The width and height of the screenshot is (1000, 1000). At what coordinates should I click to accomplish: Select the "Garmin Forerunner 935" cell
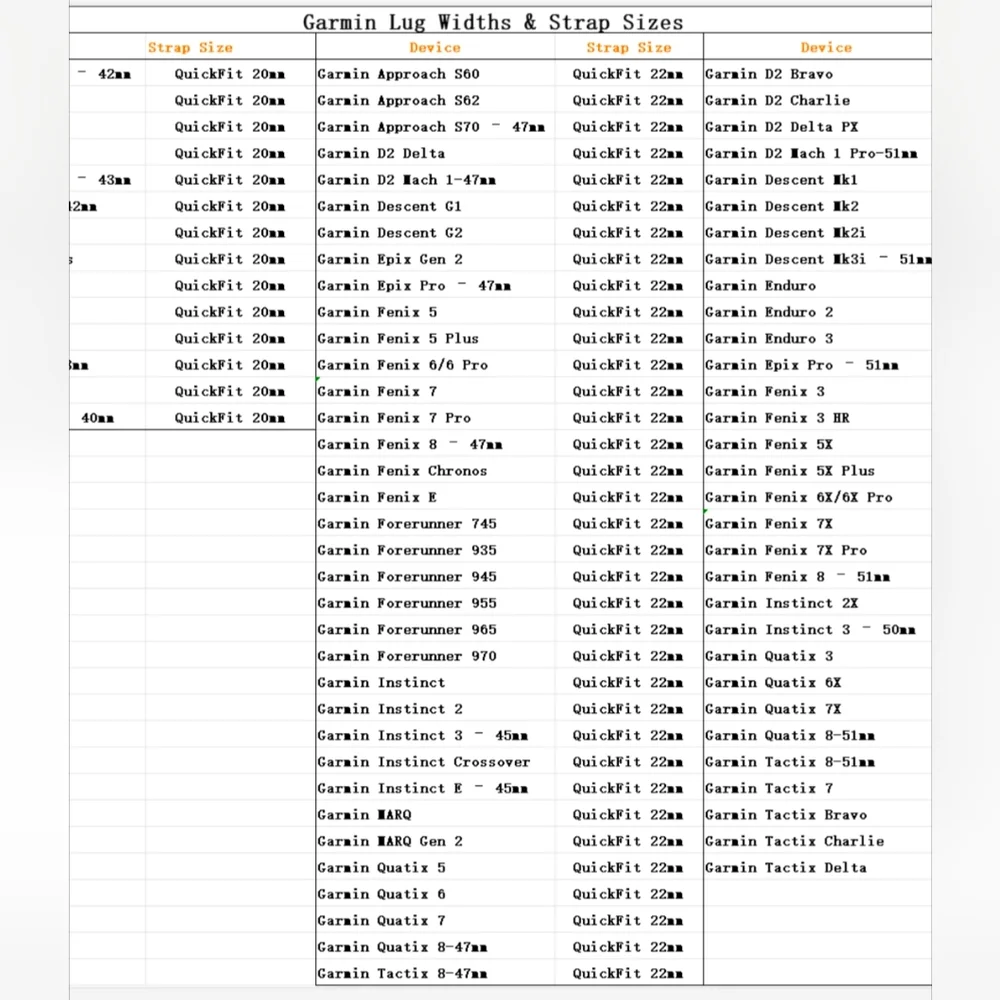coord(436,550)
